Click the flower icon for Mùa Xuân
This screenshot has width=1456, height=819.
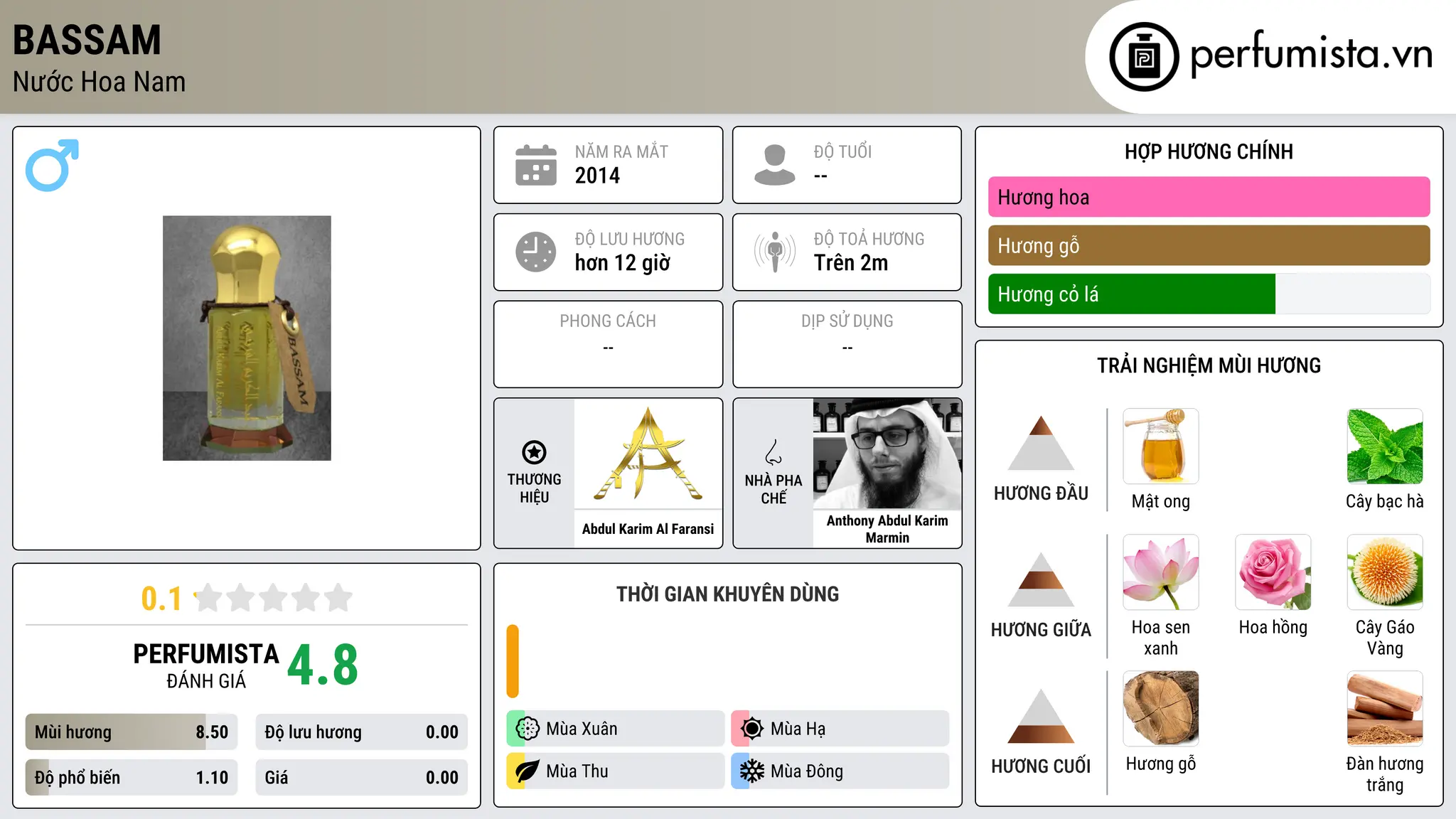point(528,729)
